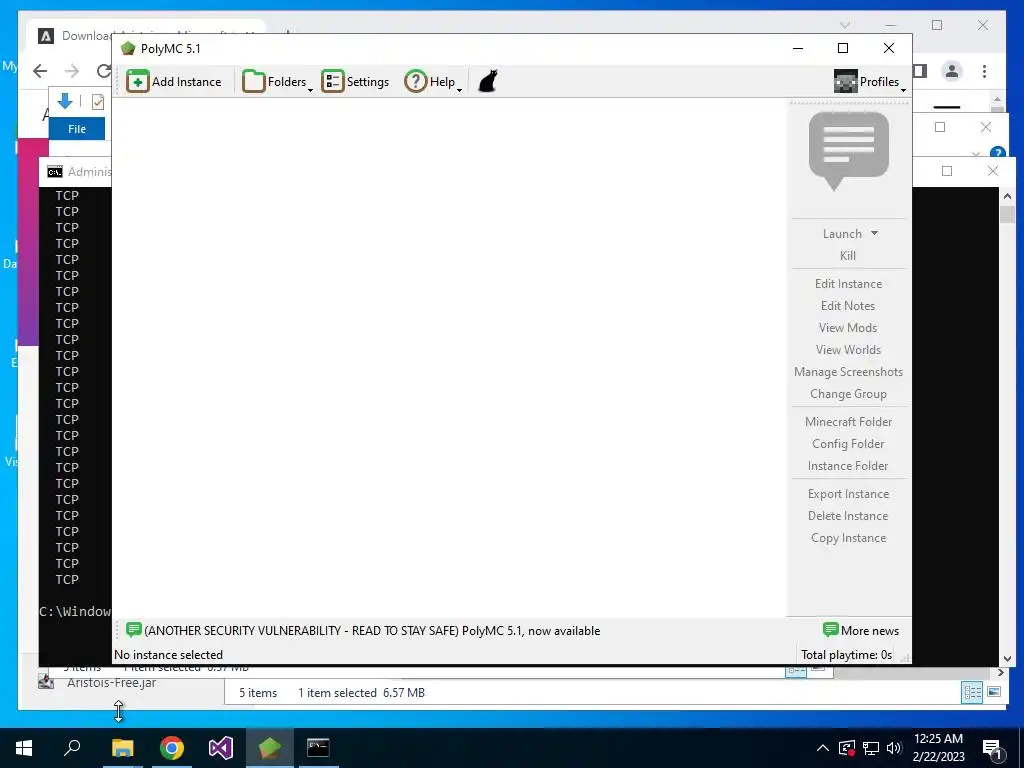The height and width of the screenshot is (768, 1024).
Task: Click the Chrome forward arrow
Action: click(x=72, y=71)
